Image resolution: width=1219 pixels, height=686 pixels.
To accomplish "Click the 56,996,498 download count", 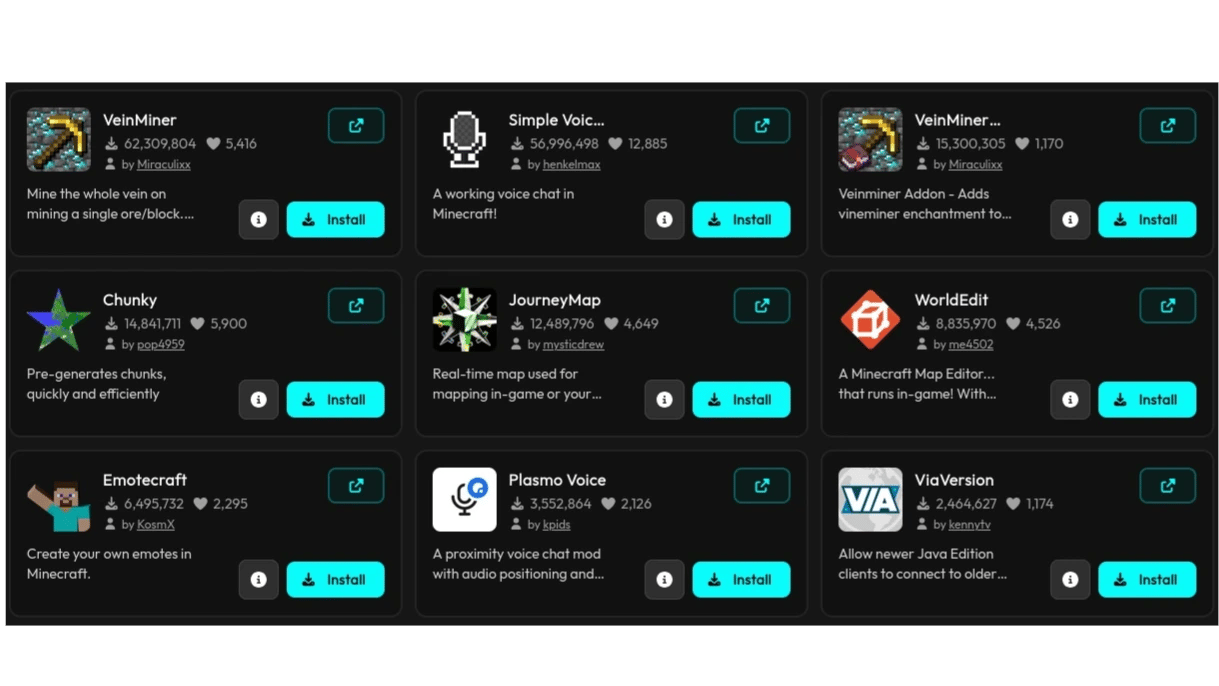I will pos(565,144).
